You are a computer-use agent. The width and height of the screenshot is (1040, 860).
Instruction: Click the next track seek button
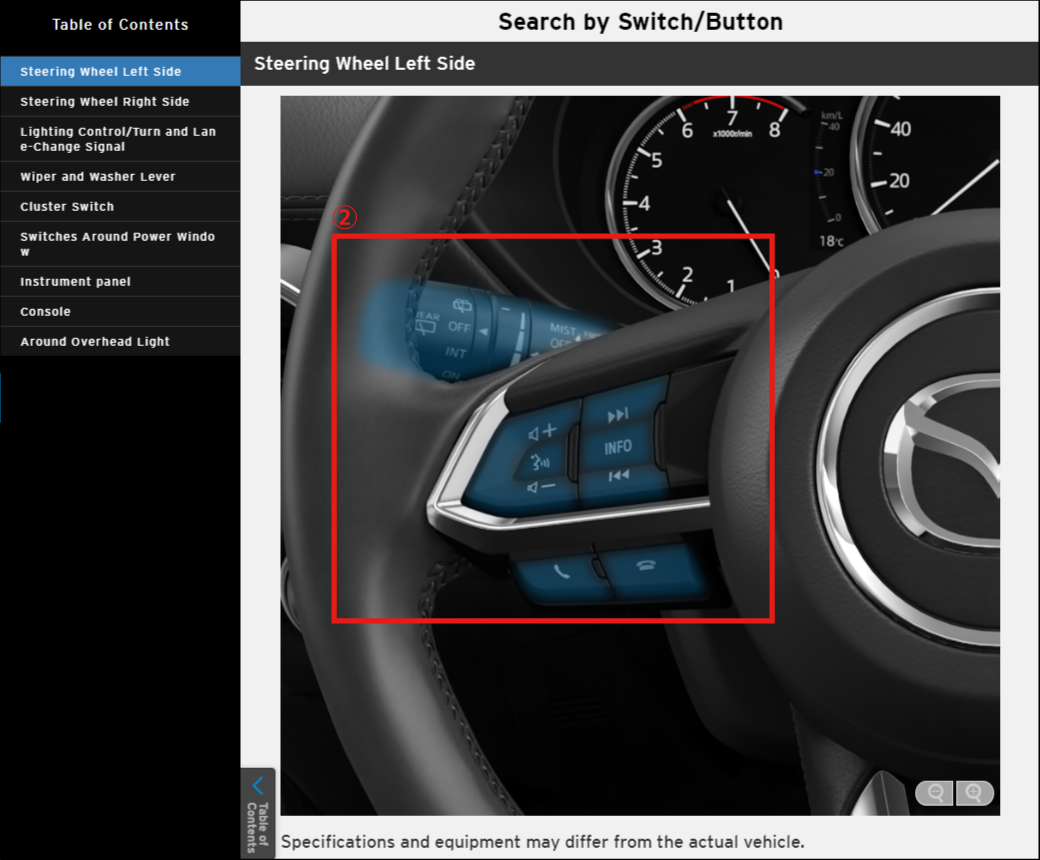coord(618,415)
